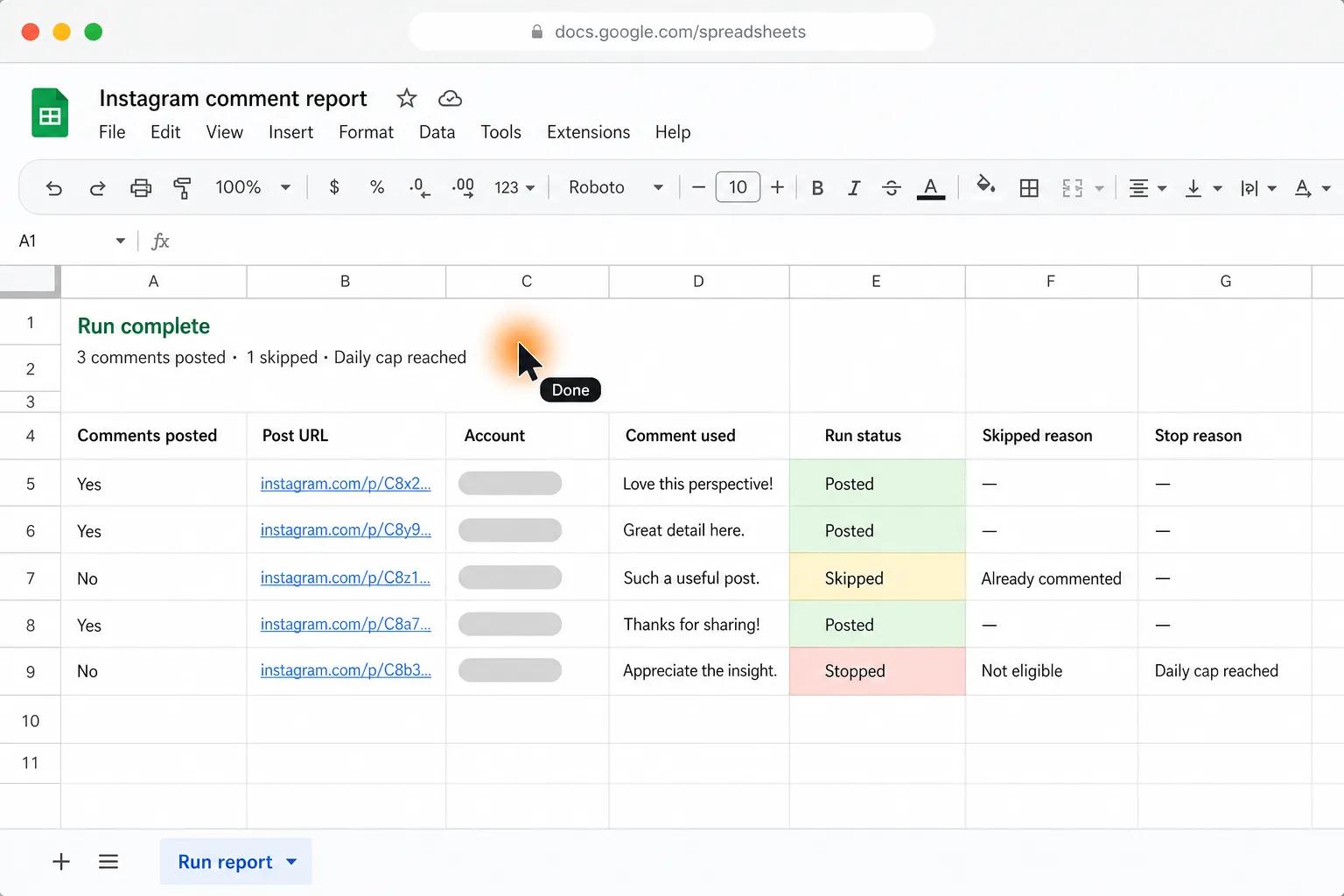Open the Data menu
1344x896 pixels.
pyautogui.click(x=437, y=132)
